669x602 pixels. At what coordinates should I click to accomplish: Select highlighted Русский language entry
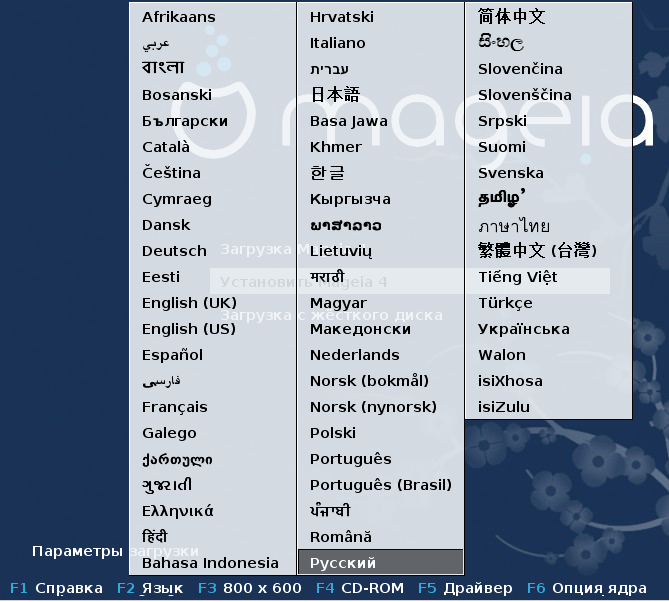[x=381, y=563]
